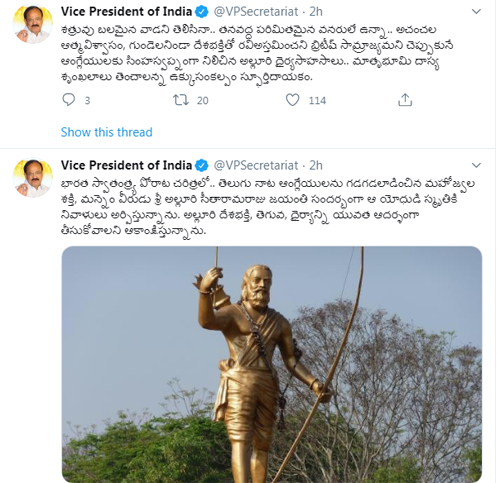
Task: Open the 2h timestamp of second tweet
Action: pyautogui.click(x=316, y=166)
